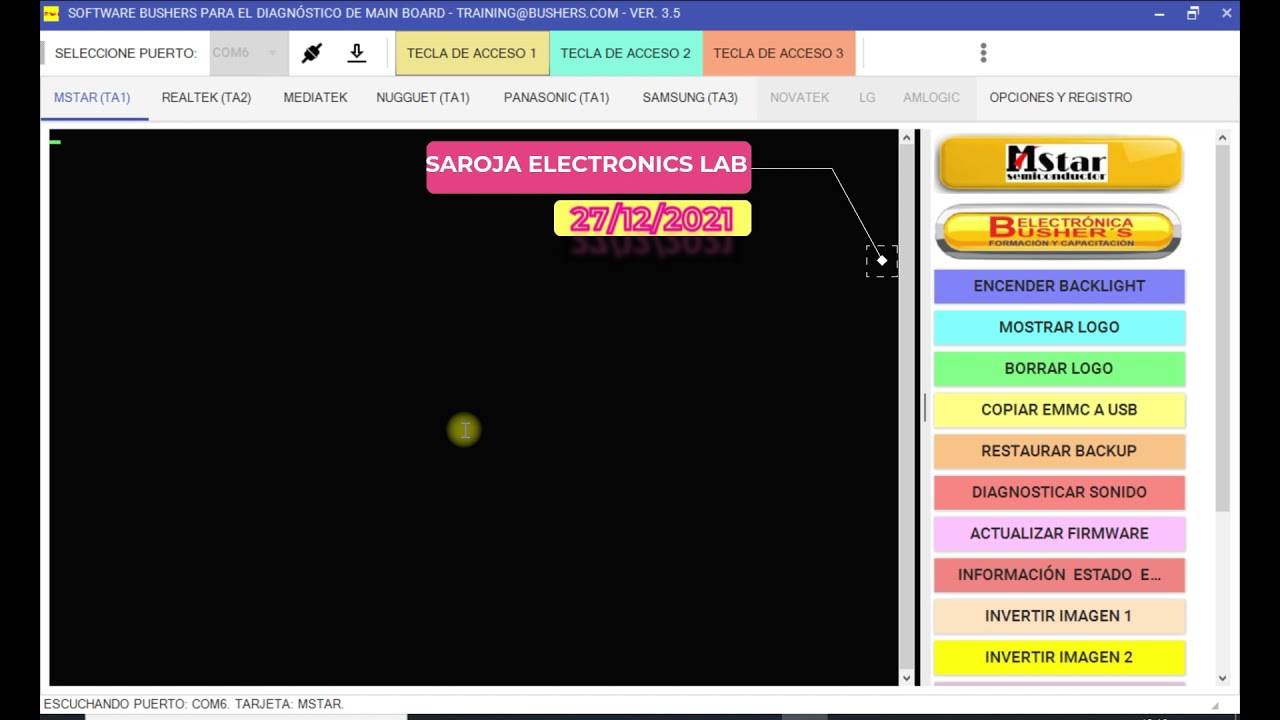Minimize the Bushers software window
Viewport: 1280px width, 720px height.
(1159, 13)
